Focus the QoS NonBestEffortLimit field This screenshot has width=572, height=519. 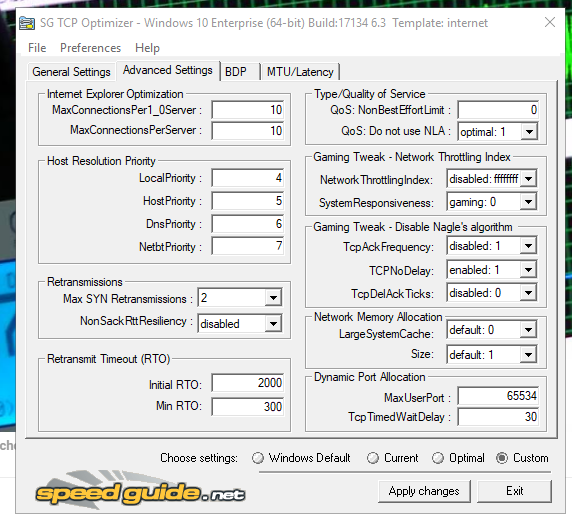(x=498, y=110)
